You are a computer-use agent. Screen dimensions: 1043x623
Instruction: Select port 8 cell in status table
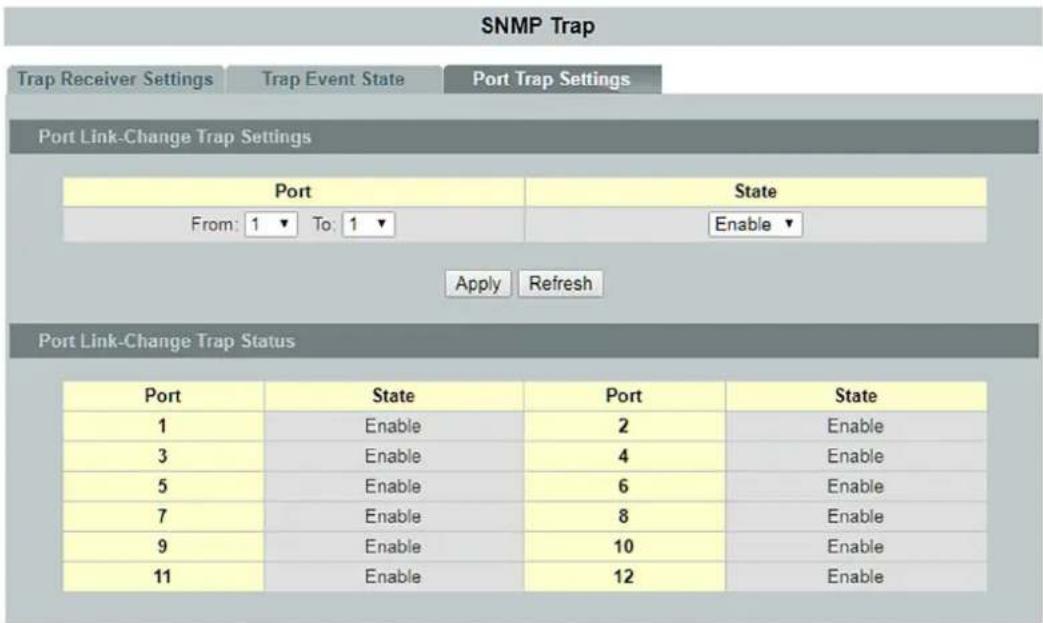tap(624, 516)
